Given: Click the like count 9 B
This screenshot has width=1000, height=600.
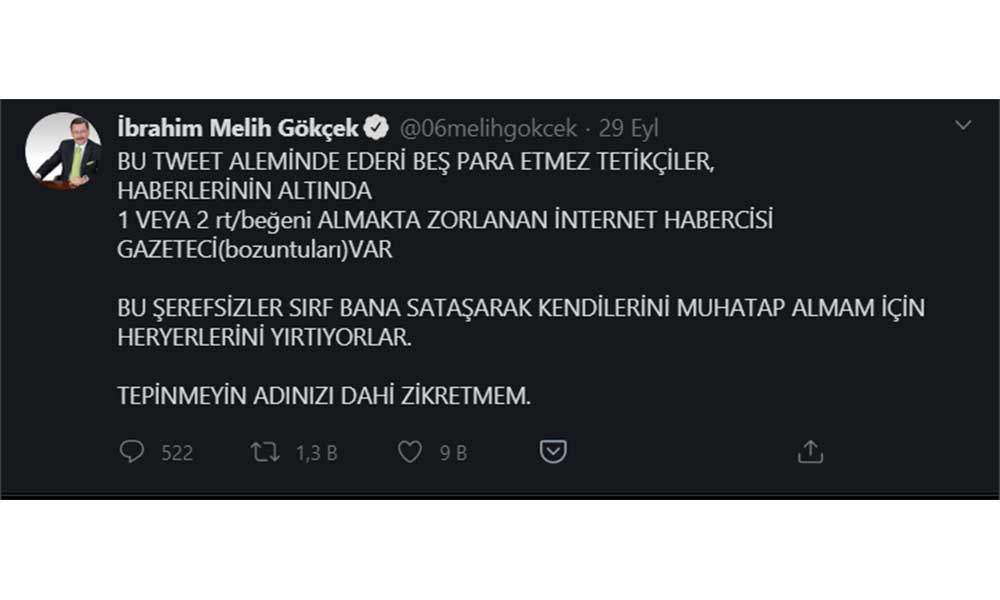Looking at the screenshot, I should point(453,453).
